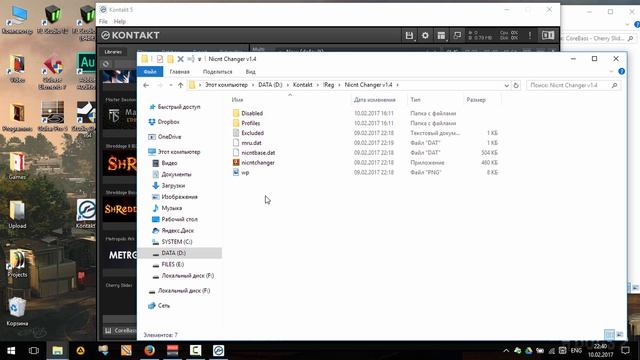Select the Excluded text file
Viewport: 640px width, 360px height.
252,133
